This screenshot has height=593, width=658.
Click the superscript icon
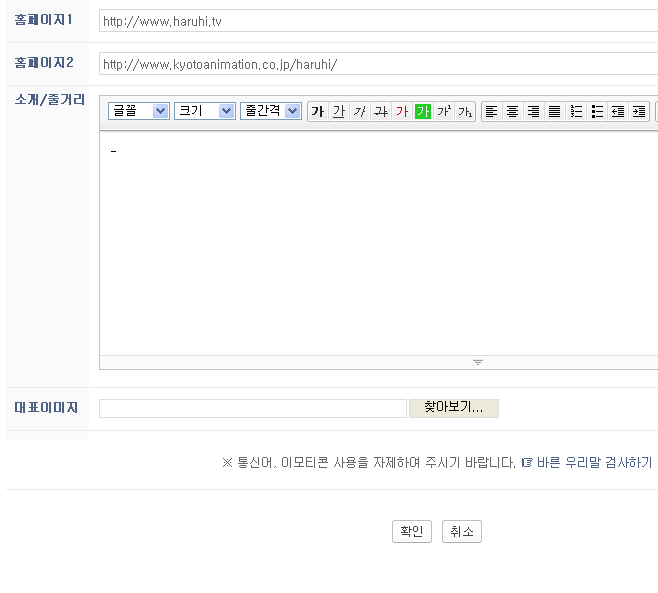(444, 111)
